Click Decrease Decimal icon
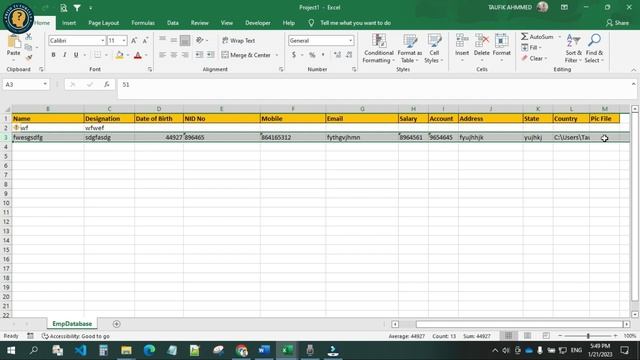640x360 pixels. click(x=349, y=55)
